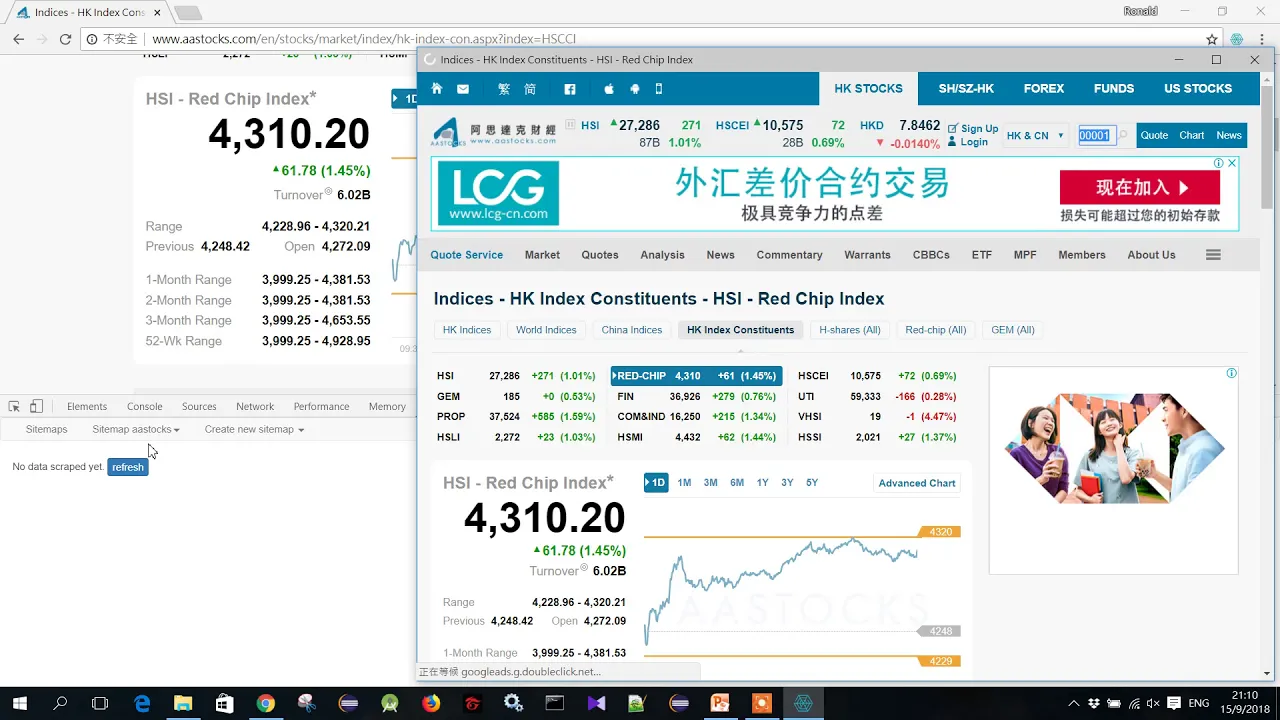Open the AAStocks home icon
The height and width of the screenshot is (720, 1280).
pyautogui.click(x=436, y=89)
